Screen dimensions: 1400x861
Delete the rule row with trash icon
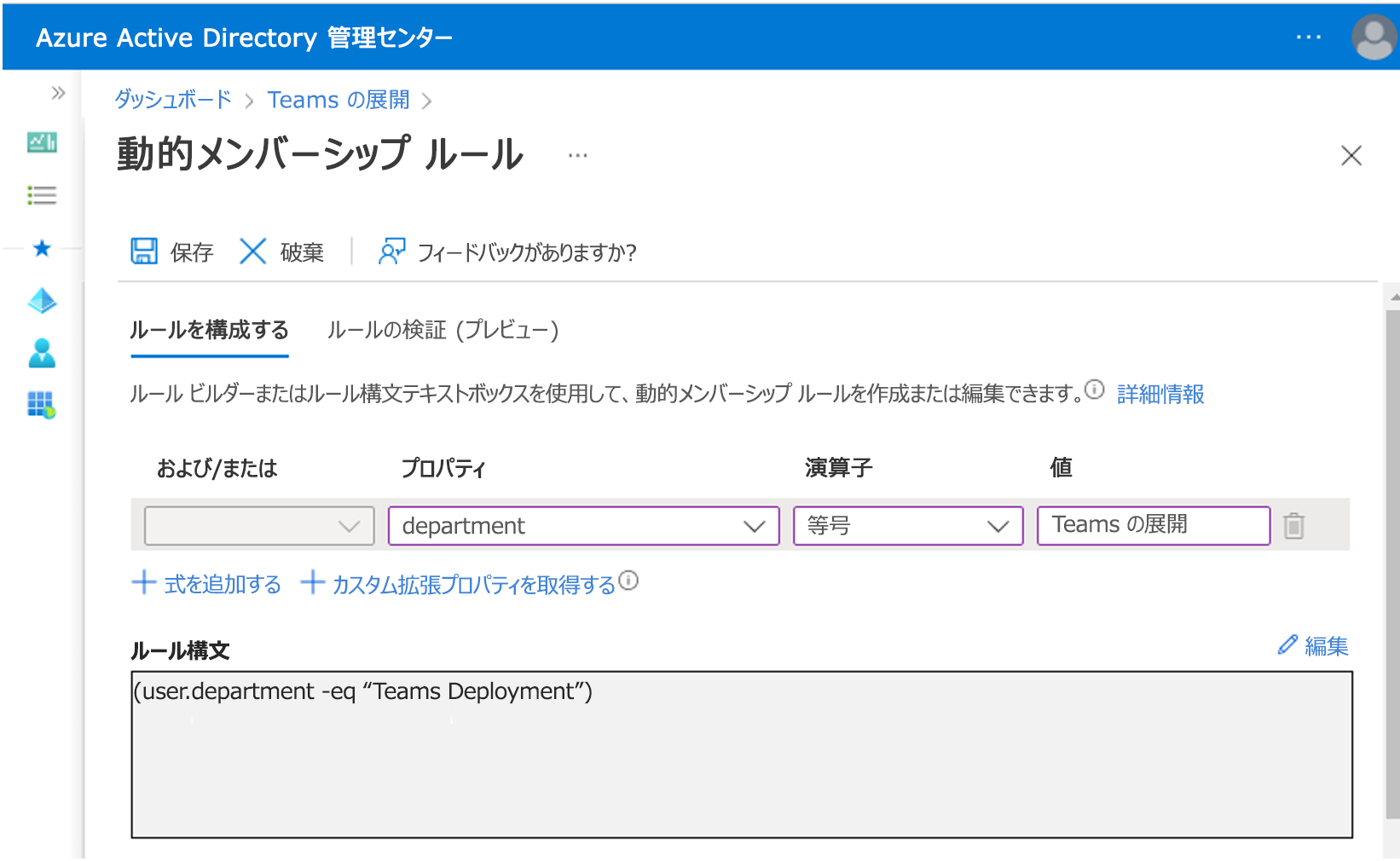1294,526
